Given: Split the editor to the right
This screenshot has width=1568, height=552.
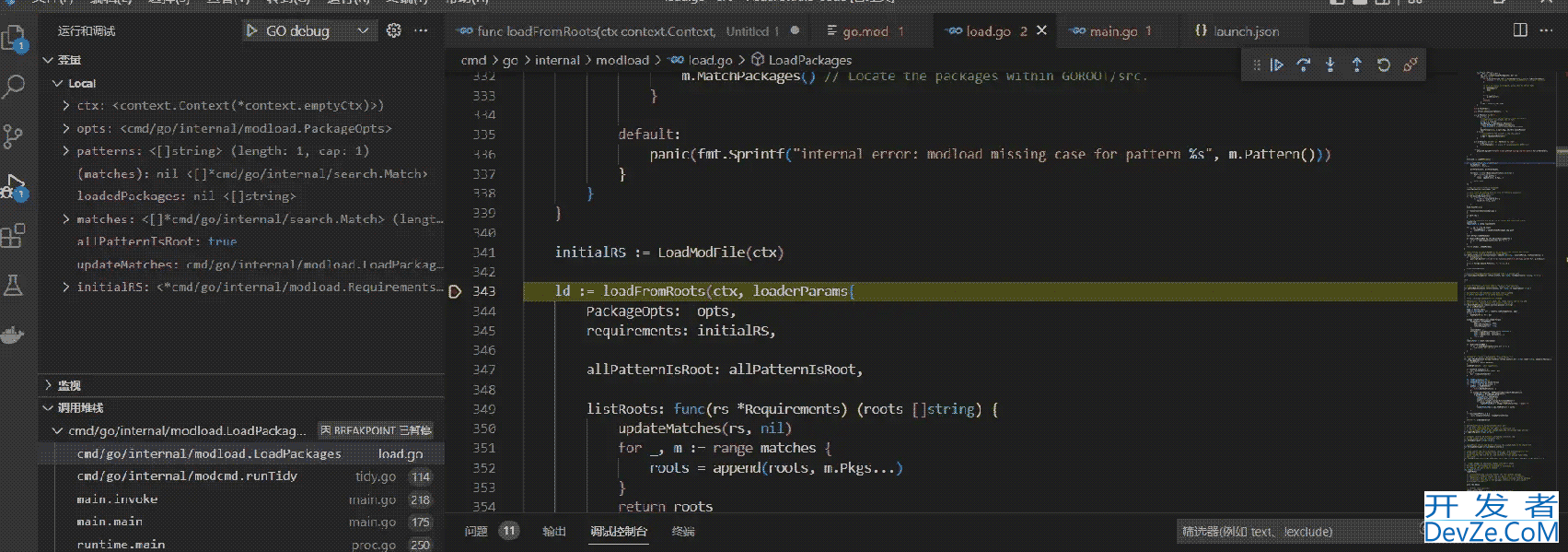Looking at the screenshot, I should pyautogui.click(x=1520, y=30).
